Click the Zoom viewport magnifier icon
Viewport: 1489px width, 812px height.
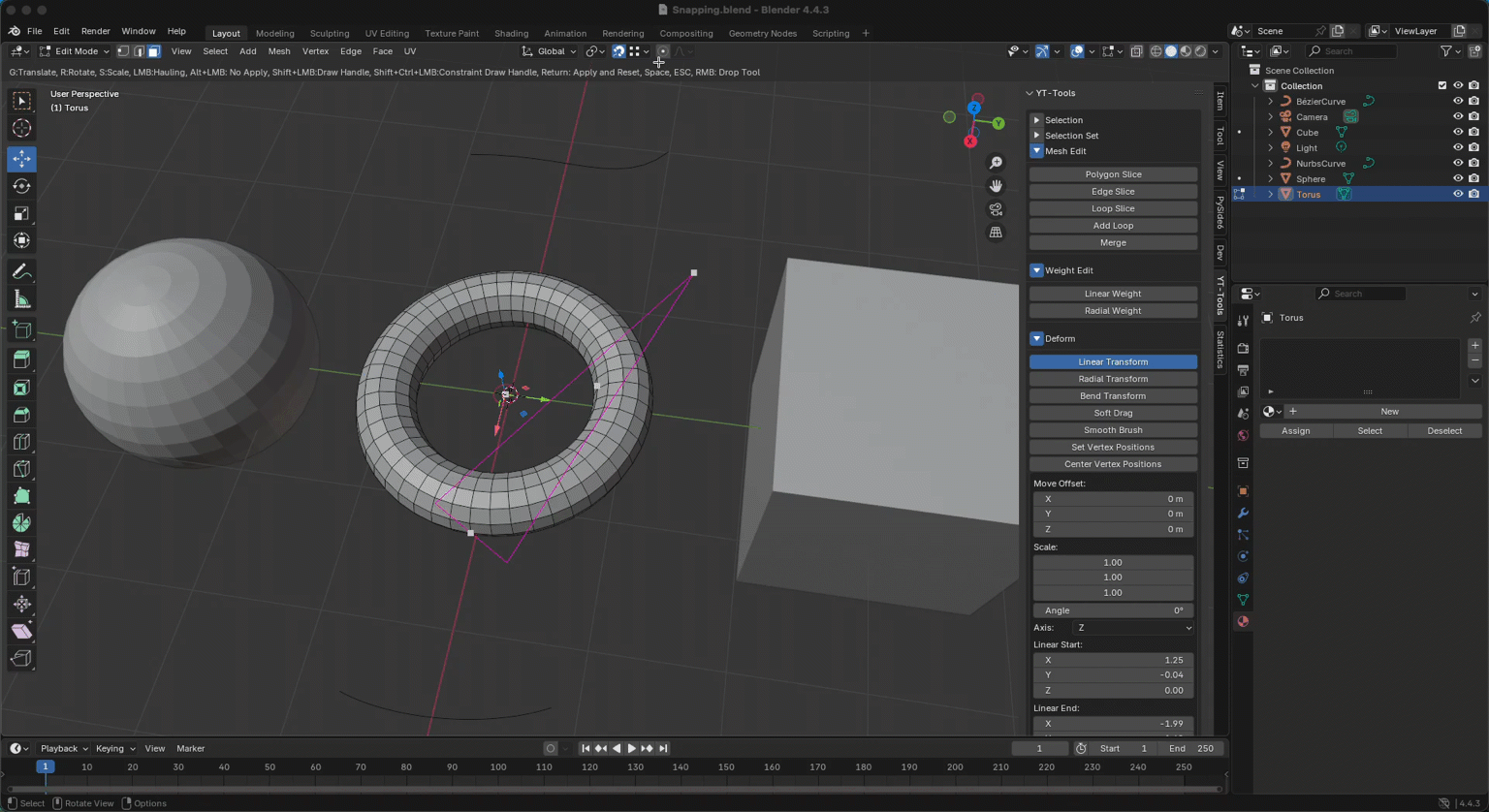(x=996, y=163)
